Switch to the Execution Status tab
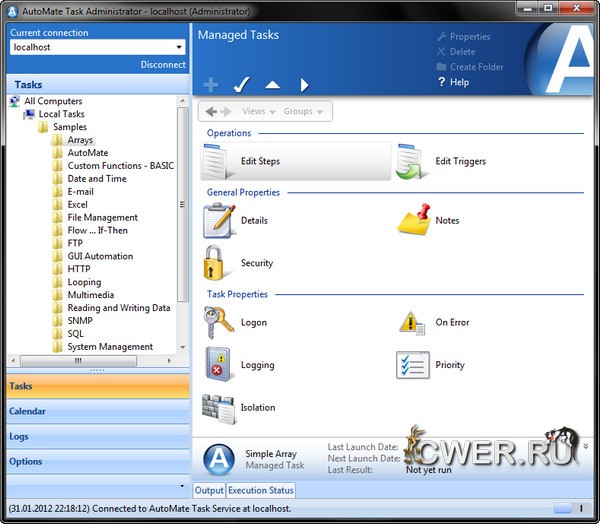The width and height of the screenshot is (600, 524). click(260, 490)
